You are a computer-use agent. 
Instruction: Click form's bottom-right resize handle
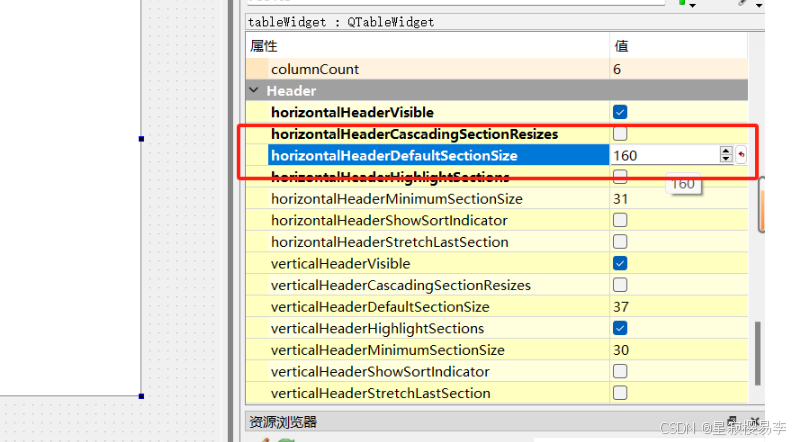pyautogui.click(x=141, y=396)
